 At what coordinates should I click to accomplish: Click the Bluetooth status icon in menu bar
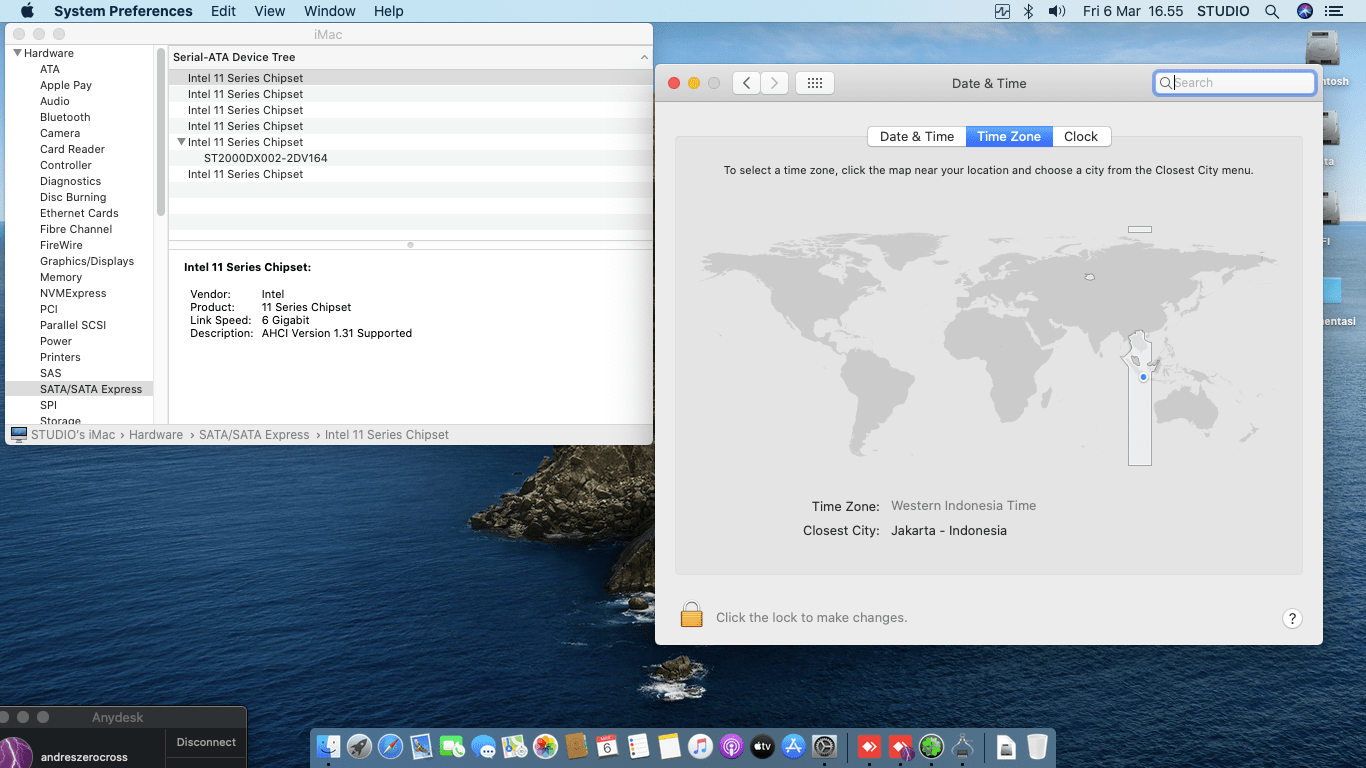[1028, 11]
